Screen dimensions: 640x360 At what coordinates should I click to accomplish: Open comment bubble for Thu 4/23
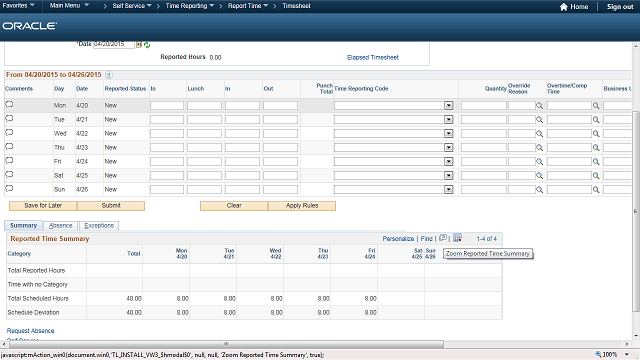tap(9, 147)
